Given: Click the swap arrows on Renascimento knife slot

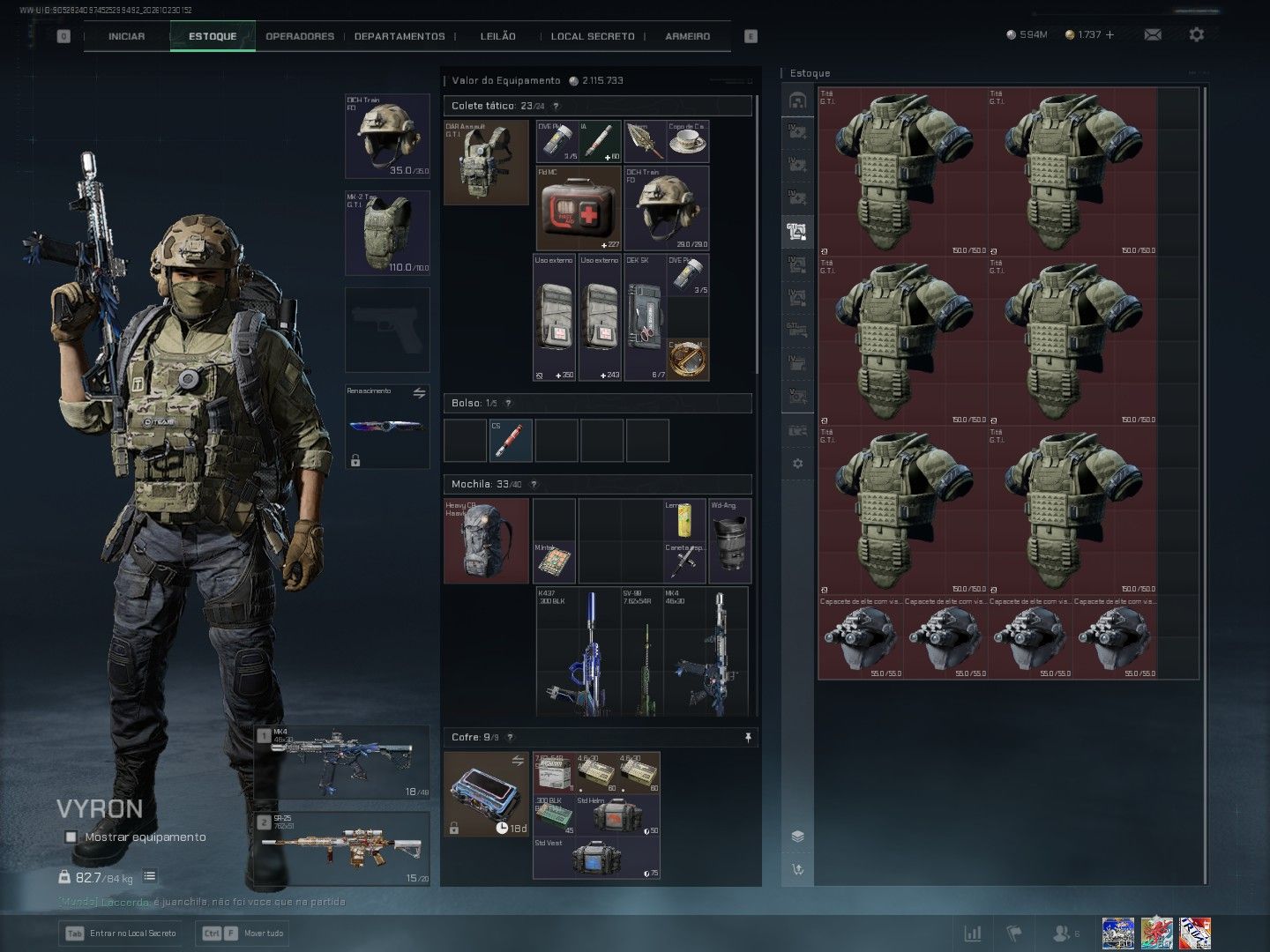Looking at the screenshot, I should [419, 393].
